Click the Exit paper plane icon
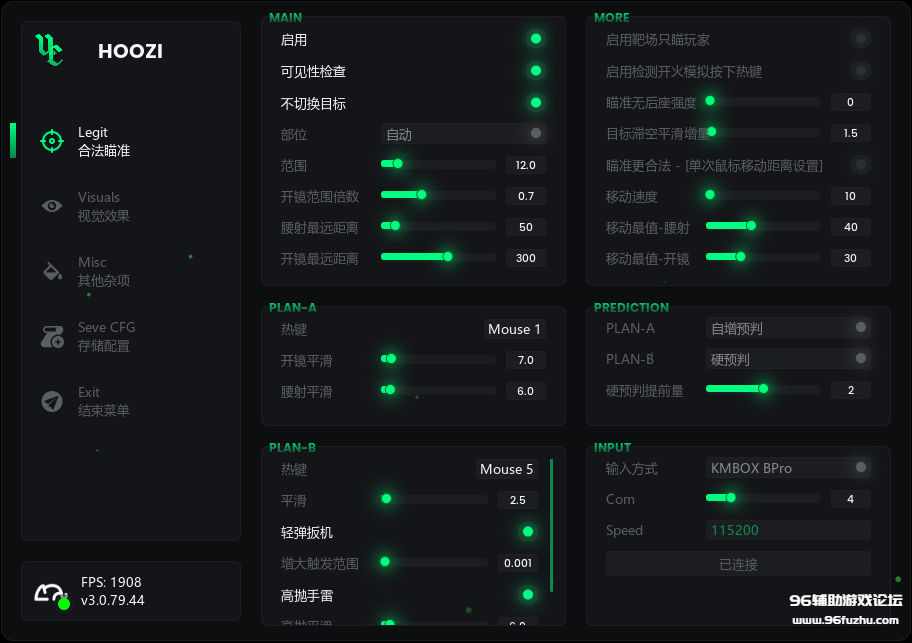The width and height of the screenshot is (912, 643). (52, 401)
